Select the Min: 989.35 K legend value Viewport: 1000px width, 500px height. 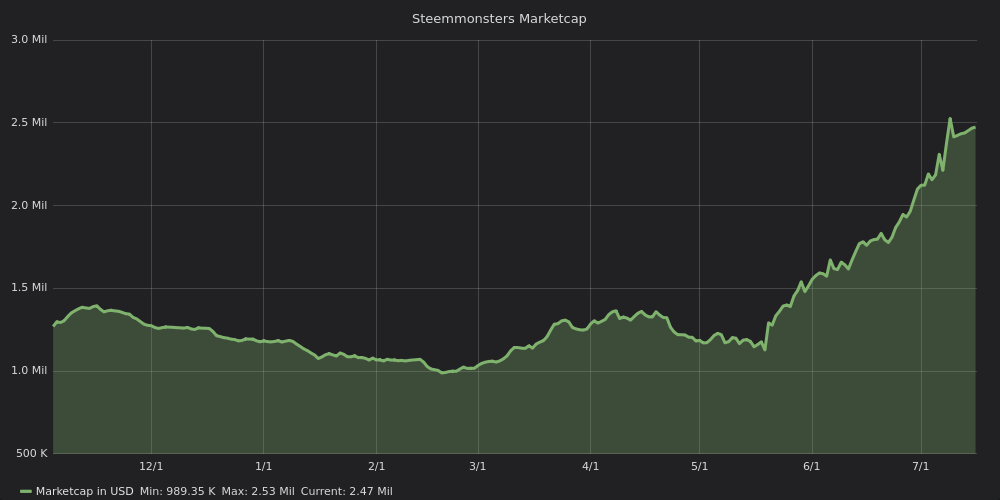click(x=178, y=492)
